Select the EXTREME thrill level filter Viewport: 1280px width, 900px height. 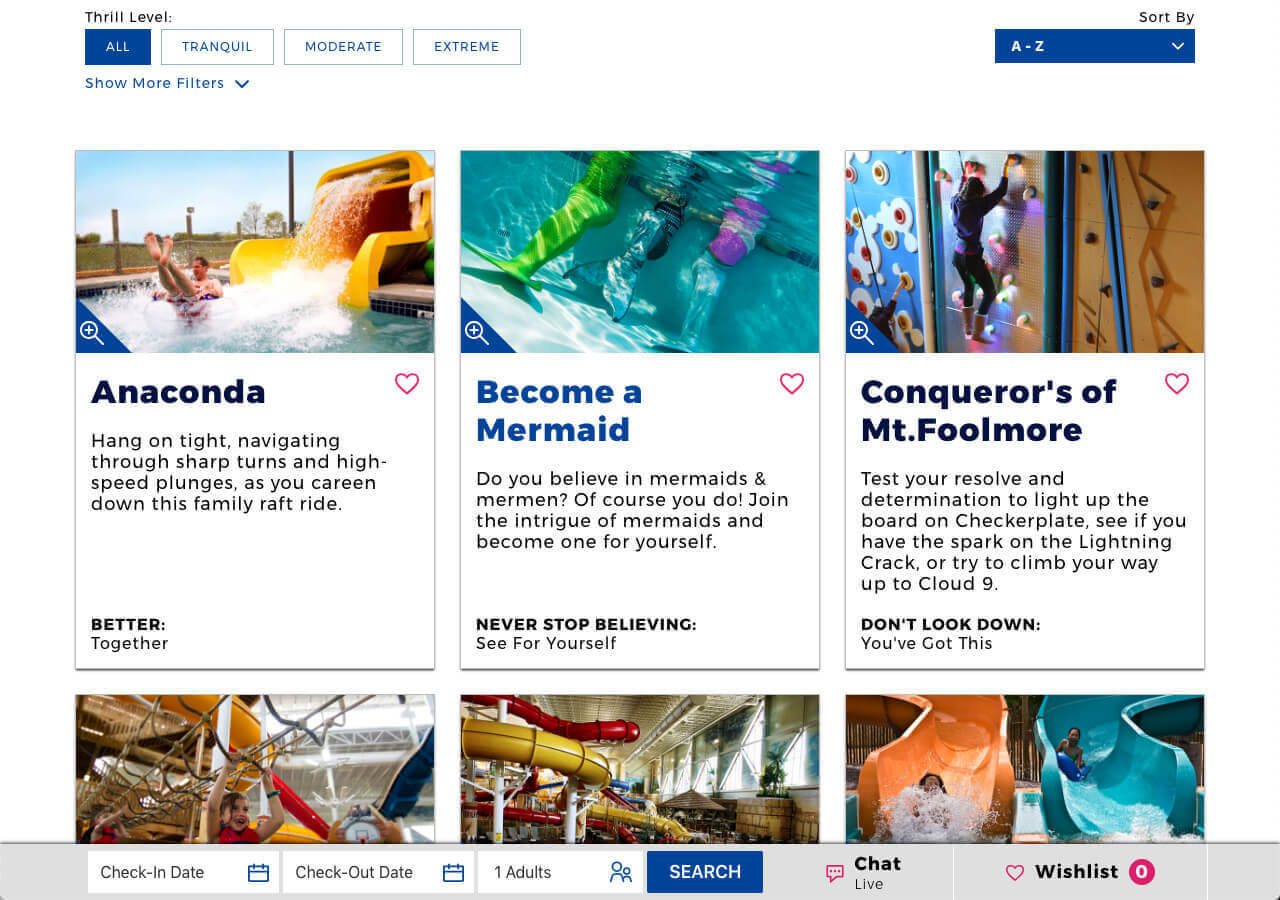coord(467,47)
